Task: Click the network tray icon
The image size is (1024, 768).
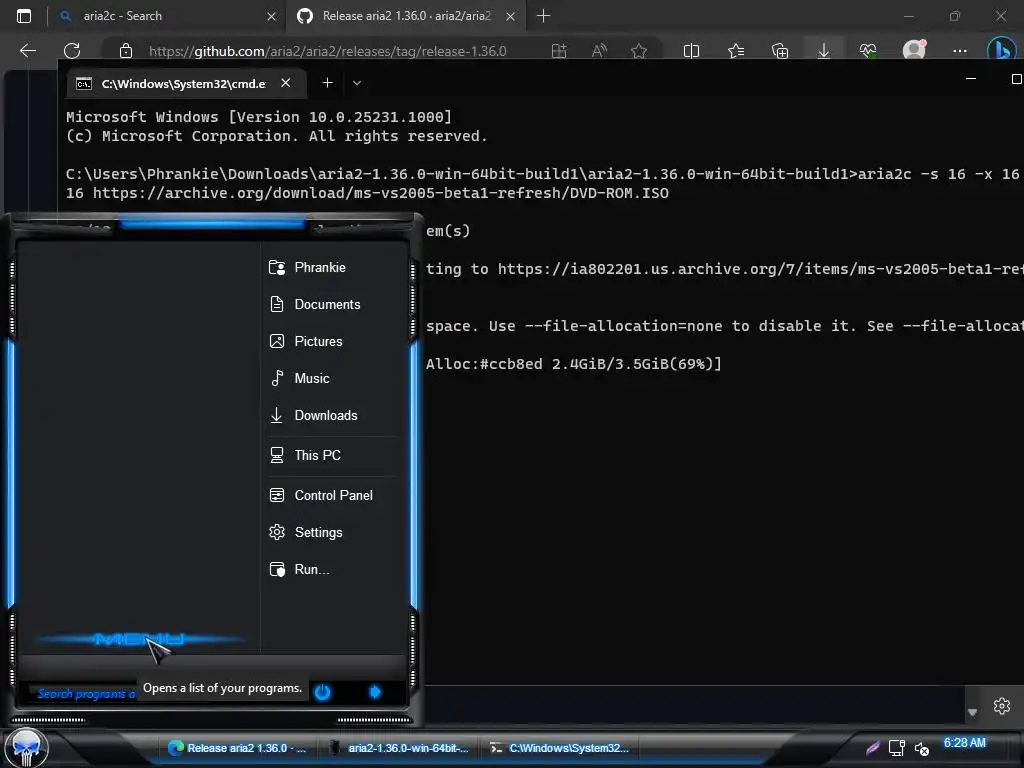Action: point(897,748)
